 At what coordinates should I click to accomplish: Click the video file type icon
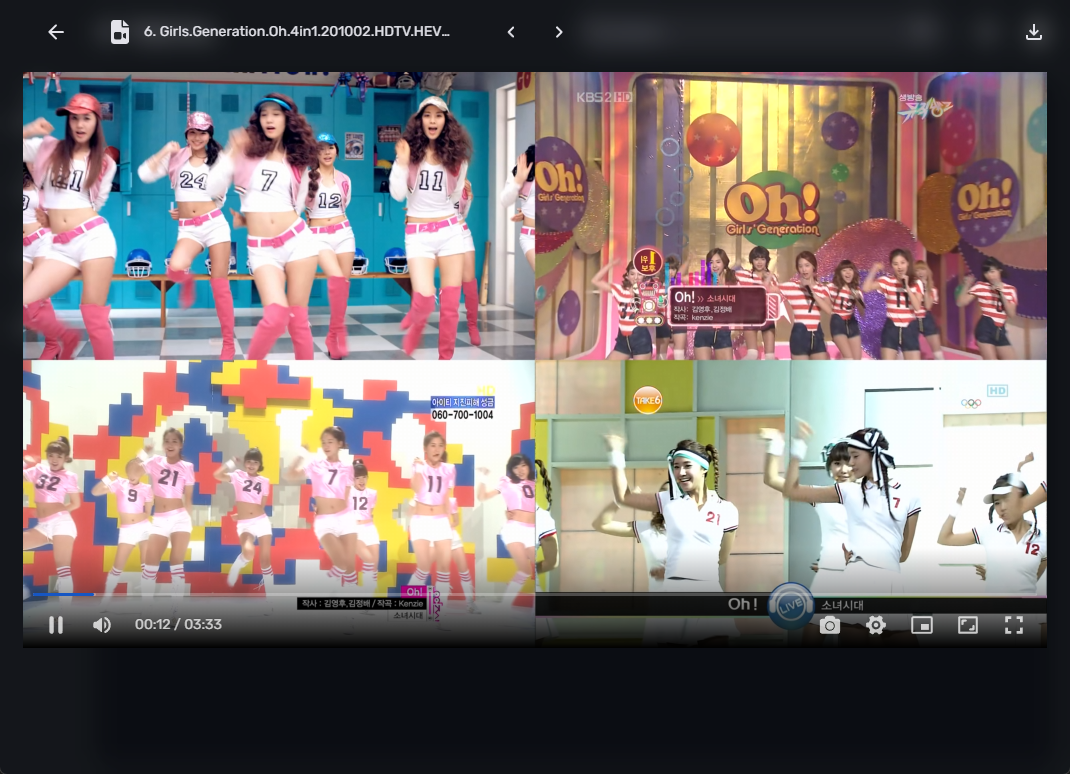[x=120, y=31]
